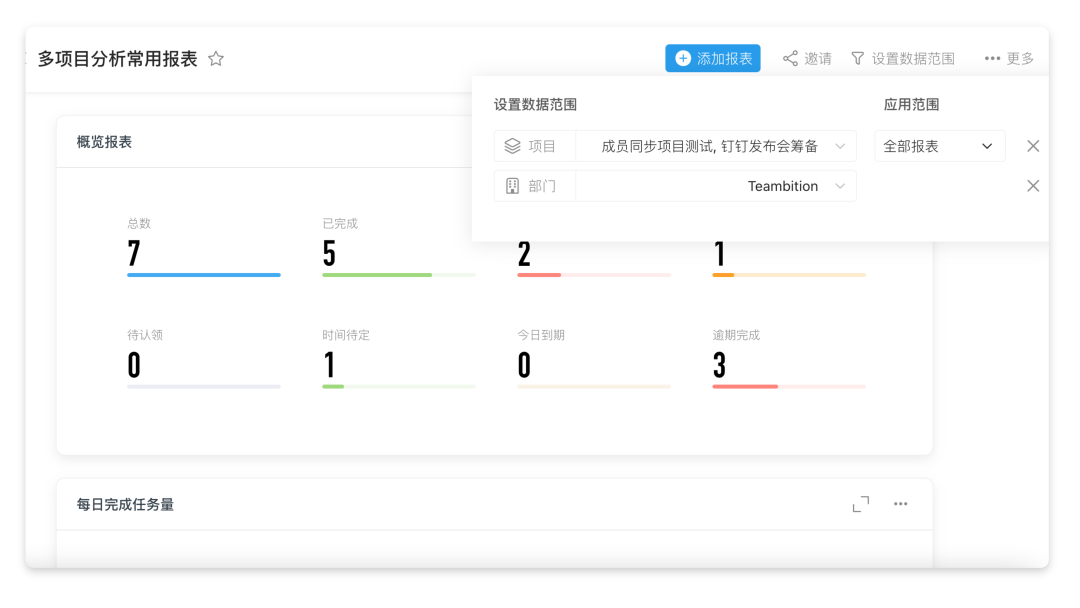The image size is (1080, 608).
Task: Open 每日完成任务量 more options ellipsis
Action: pyautogui.click(x=900, y=504)
